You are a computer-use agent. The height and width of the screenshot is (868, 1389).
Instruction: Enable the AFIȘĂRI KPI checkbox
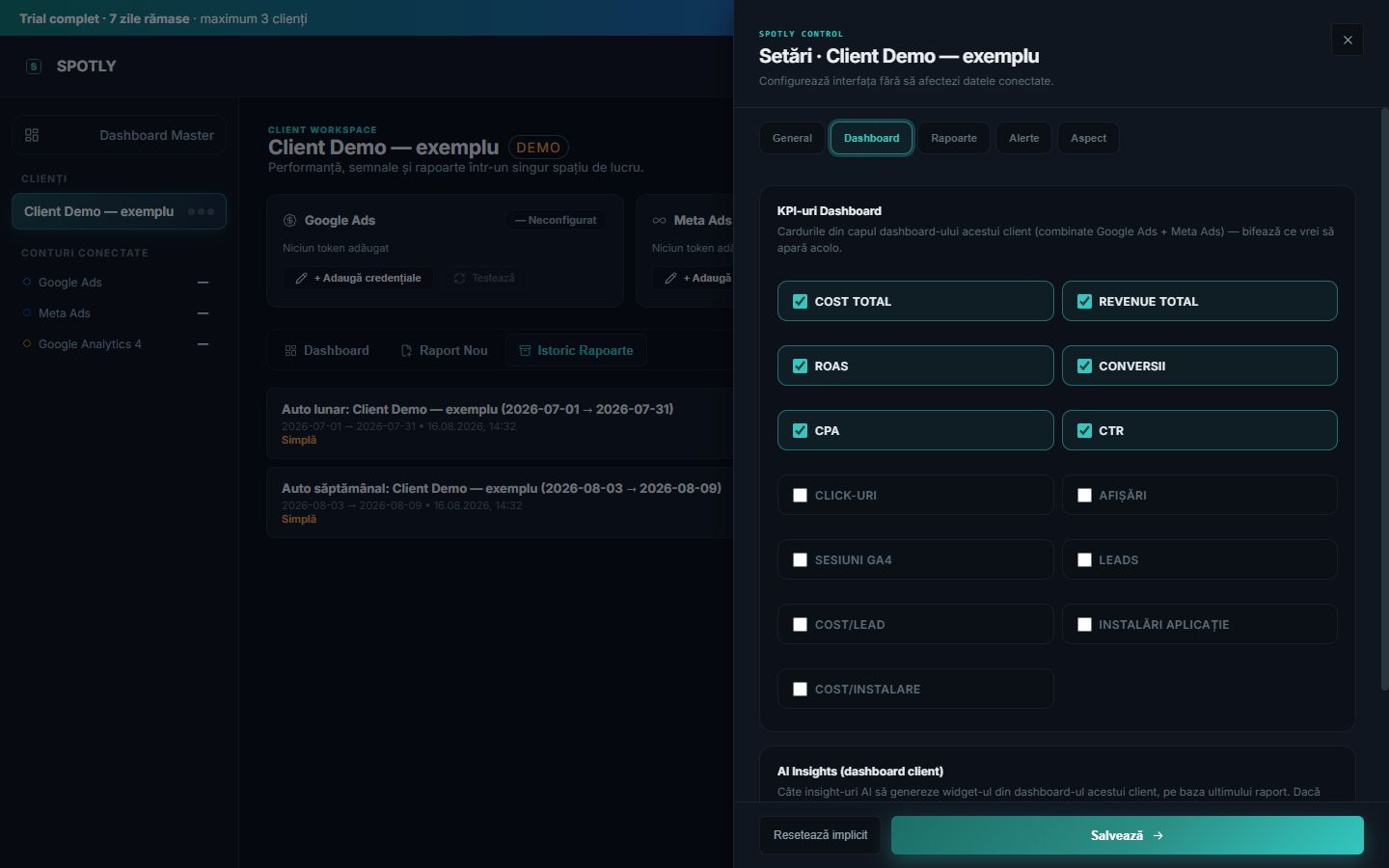[1084, 495]
